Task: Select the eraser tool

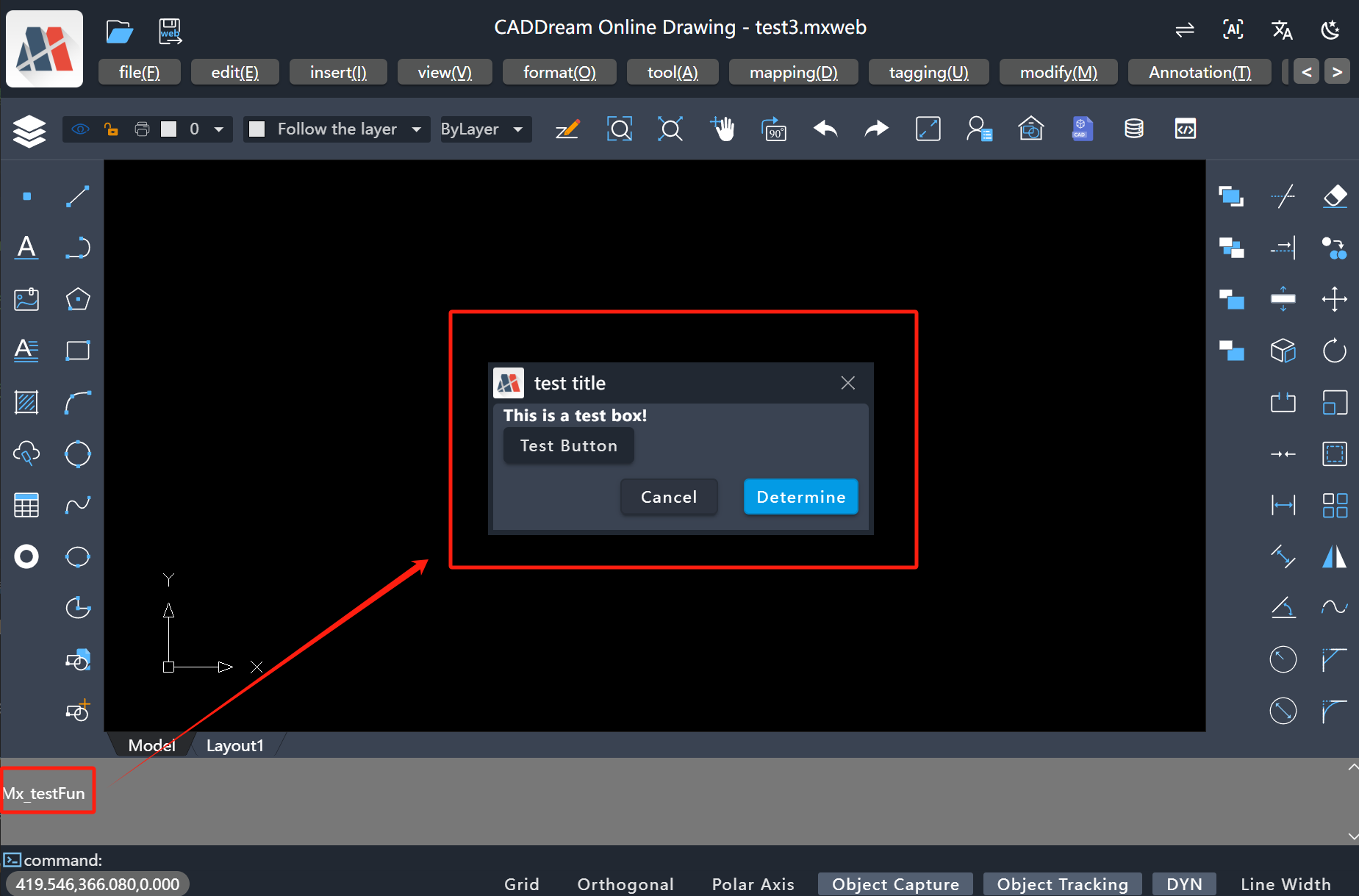Action: 1334,196
